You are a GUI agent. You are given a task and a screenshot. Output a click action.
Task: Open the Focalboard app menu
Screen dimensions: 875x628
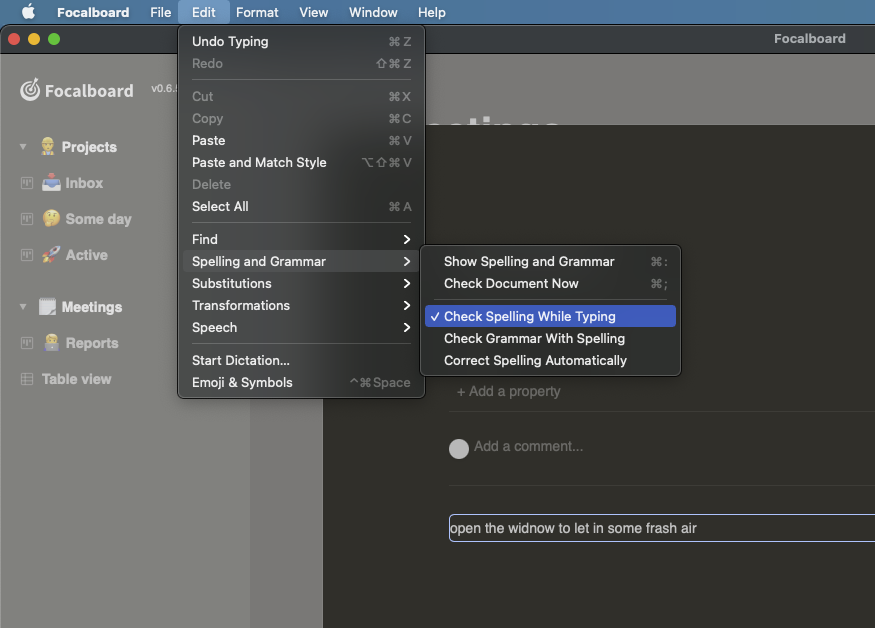(93, 12)
